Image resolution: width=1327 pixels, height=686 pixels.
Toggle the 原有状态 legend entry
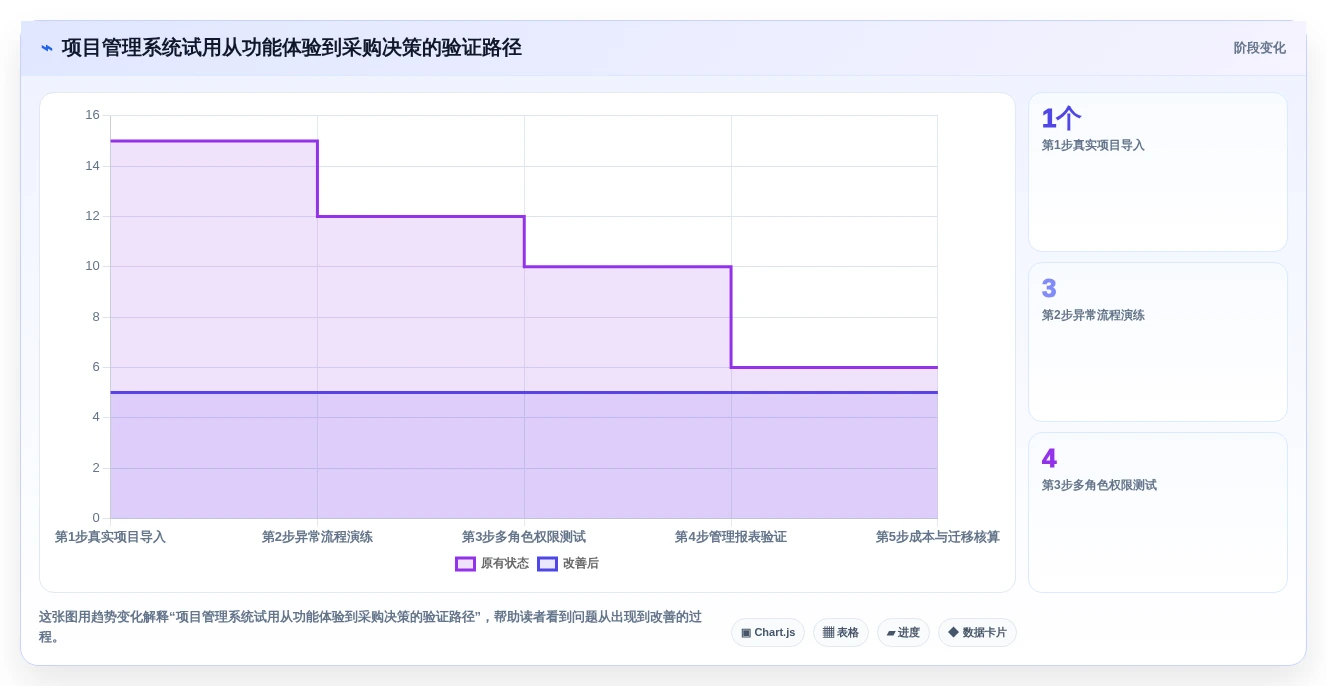(x=492, y=564)
